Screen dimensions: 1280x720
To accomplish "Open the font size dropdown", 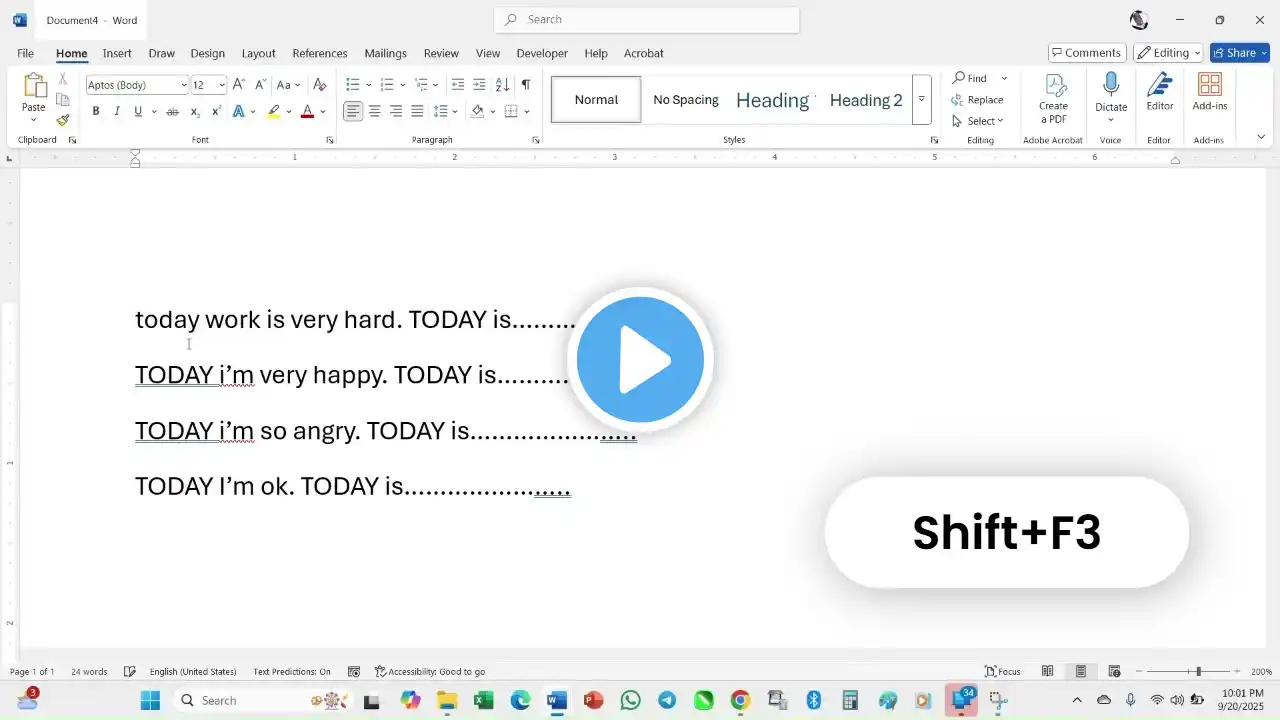I will click(x=222, y=85).
